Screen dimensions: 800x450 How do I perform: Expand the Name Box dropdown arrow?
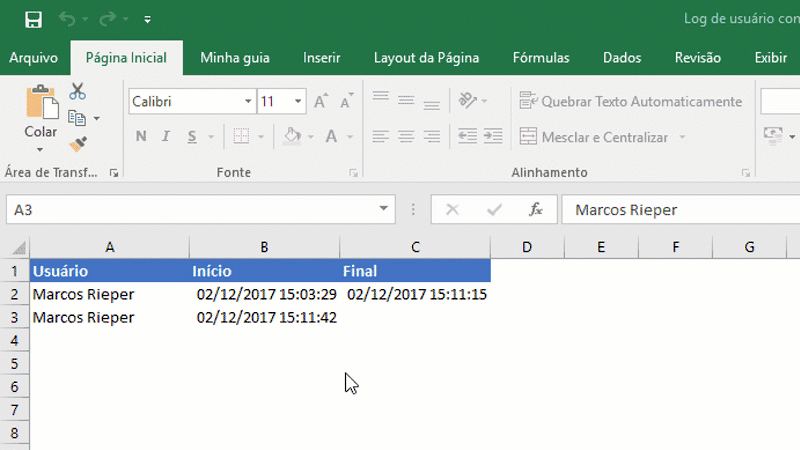point(383,209)
